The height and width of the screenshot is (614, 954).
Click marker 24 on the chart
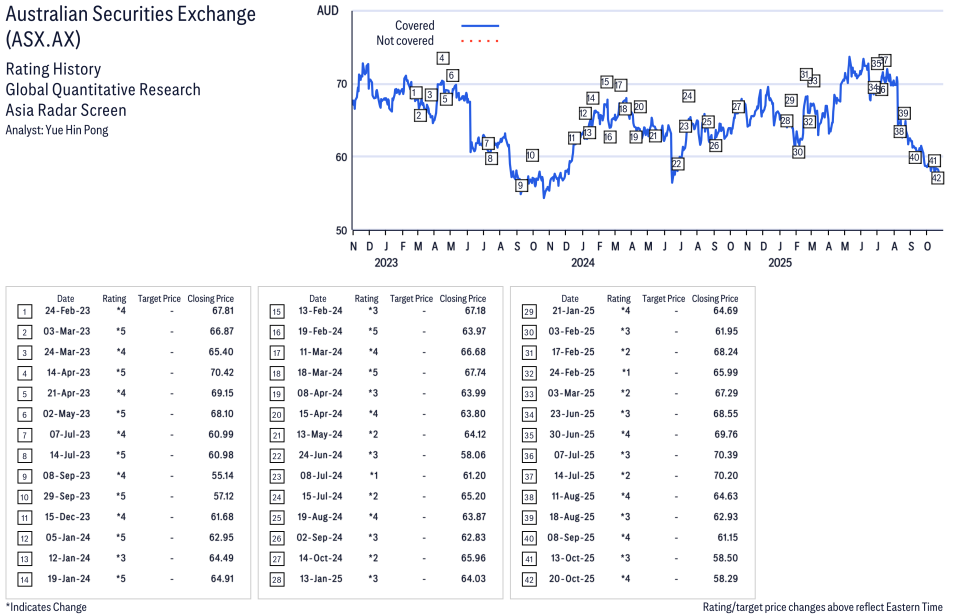(x=688, y=96)
